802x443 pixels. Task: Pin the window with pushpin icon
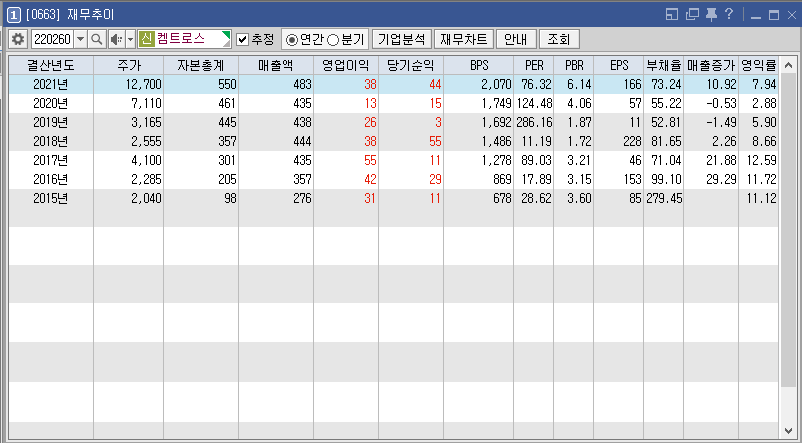[711, 14]
